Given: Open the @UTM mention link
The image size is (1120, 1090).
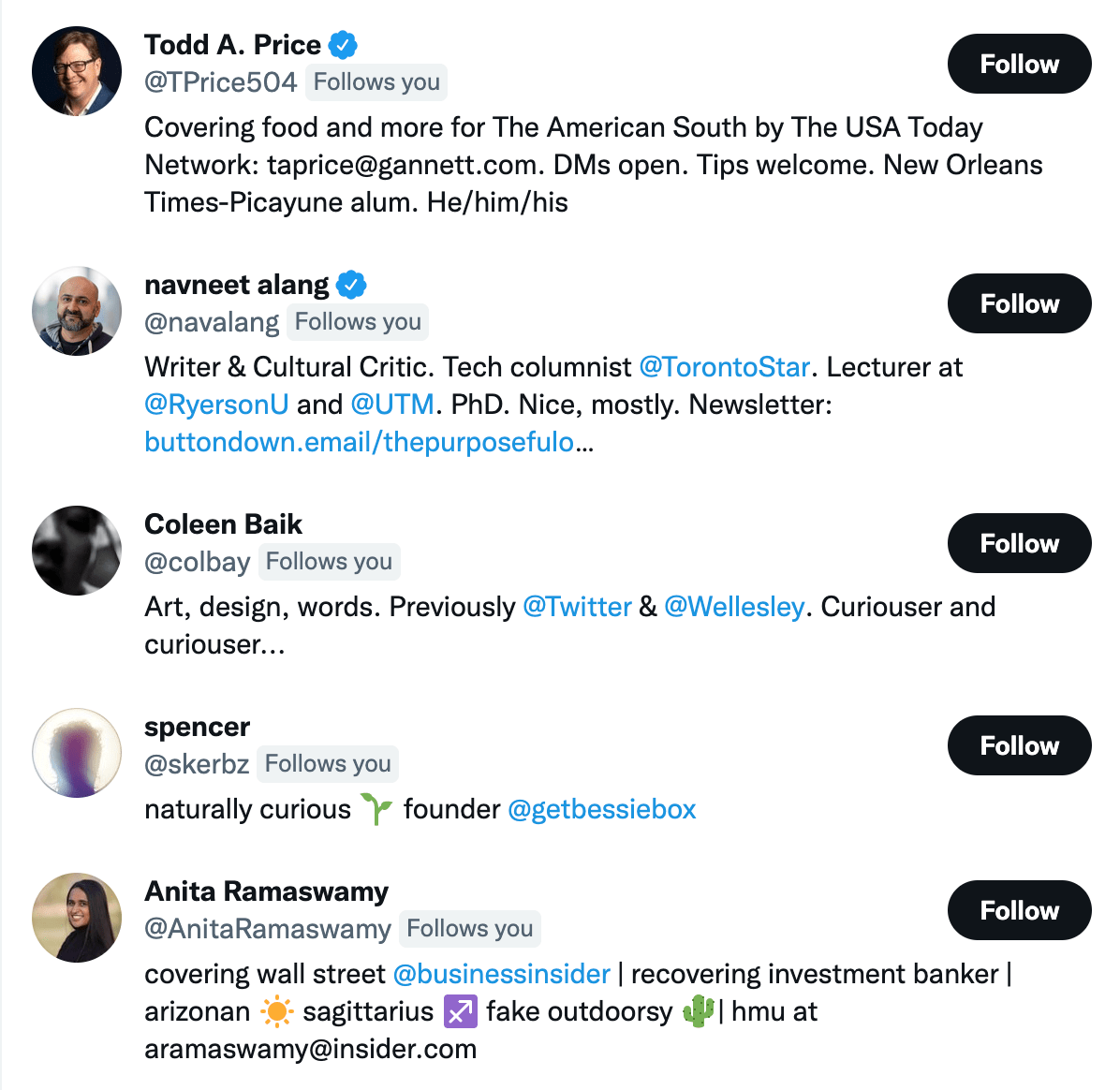Looking at the screenshot, I should click(392, 405).
